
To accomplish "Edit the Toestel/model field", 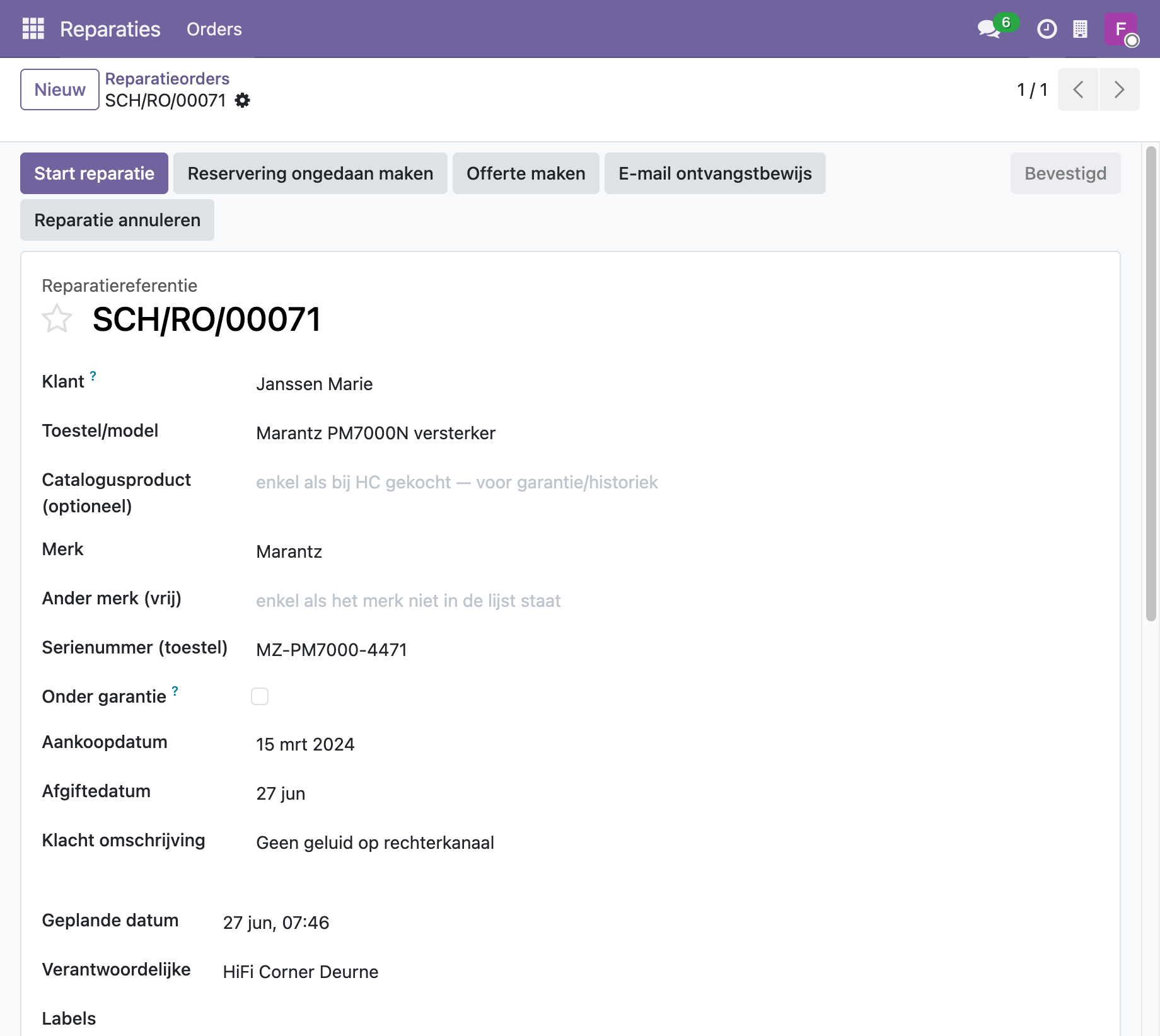I will click(x=677, y=433).
